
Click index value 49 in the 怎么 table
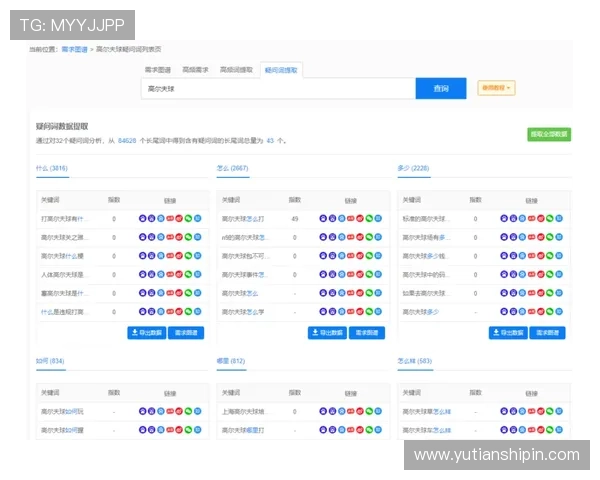point(295,219)
